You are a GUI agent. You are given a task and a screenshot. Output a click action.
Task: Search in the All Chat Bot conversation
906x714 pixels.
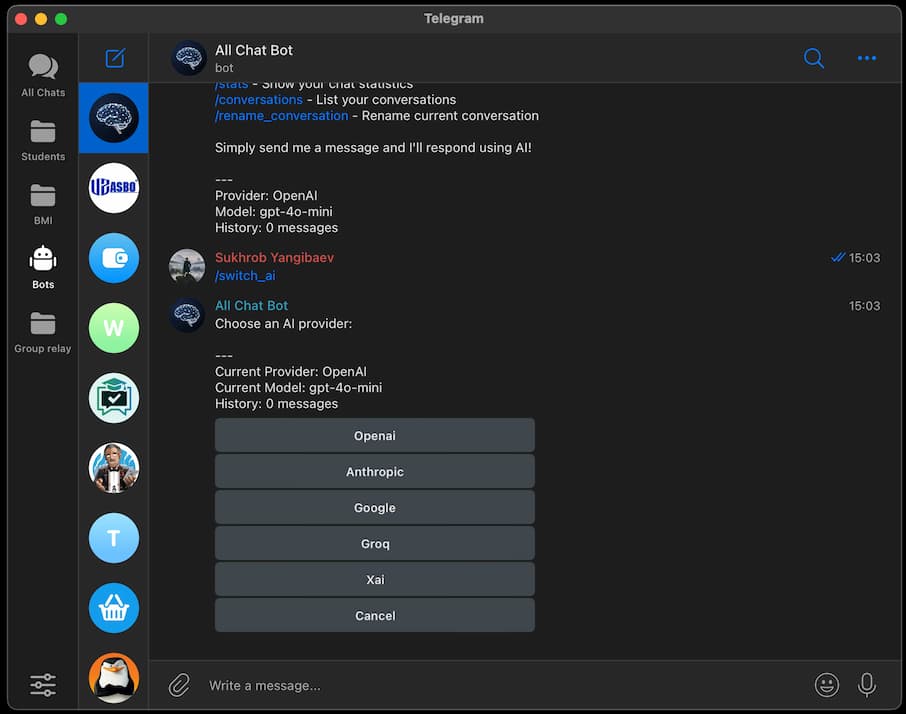[x=814, y=58]
